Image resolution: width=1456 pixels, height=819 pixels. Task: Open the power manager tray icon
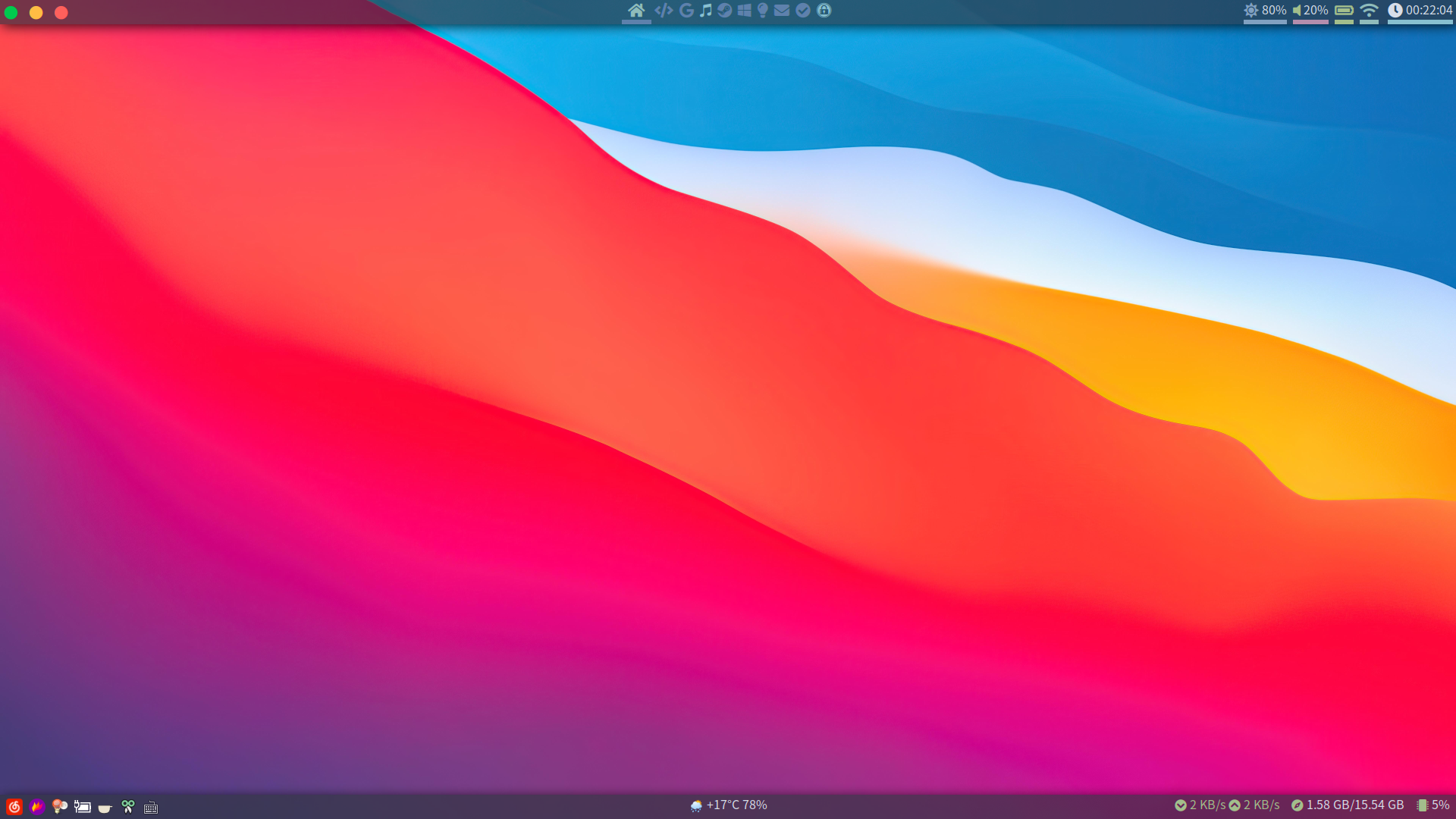pos(82,807)
